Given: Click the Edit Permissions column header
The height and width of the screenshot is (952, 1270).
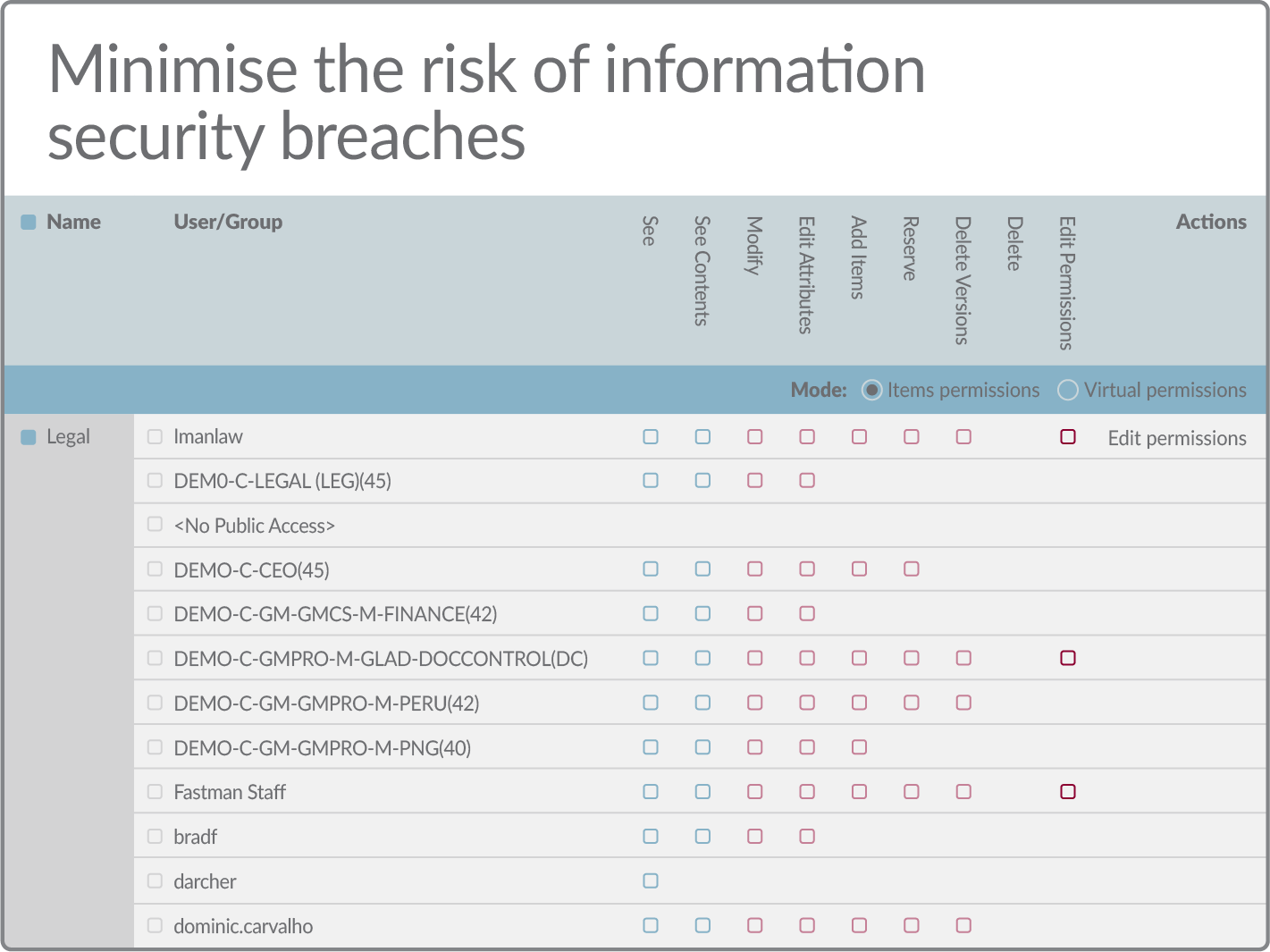Looking at the screenshot, I should click(1066, 282).
